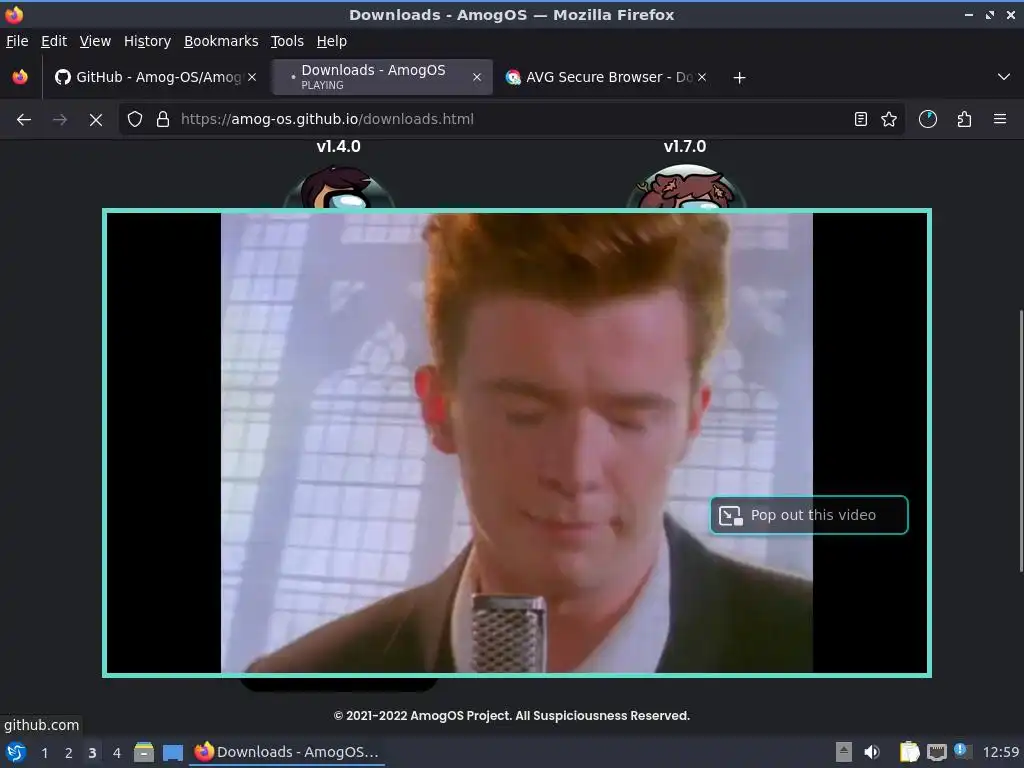Screen dimensions: 1024x768
Task: Switch to virtual desktop 1
Action: coord(44,753)
